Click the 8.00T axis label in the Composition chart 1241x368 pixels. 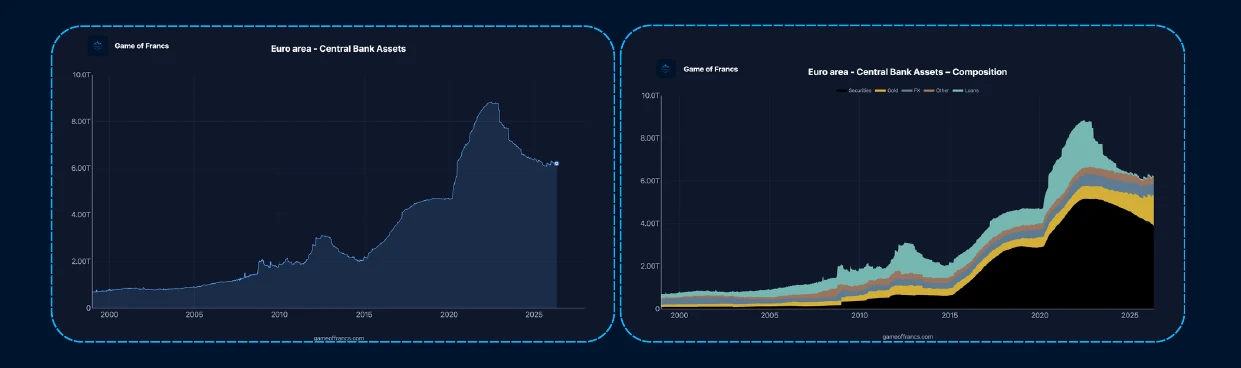[649, 139]
